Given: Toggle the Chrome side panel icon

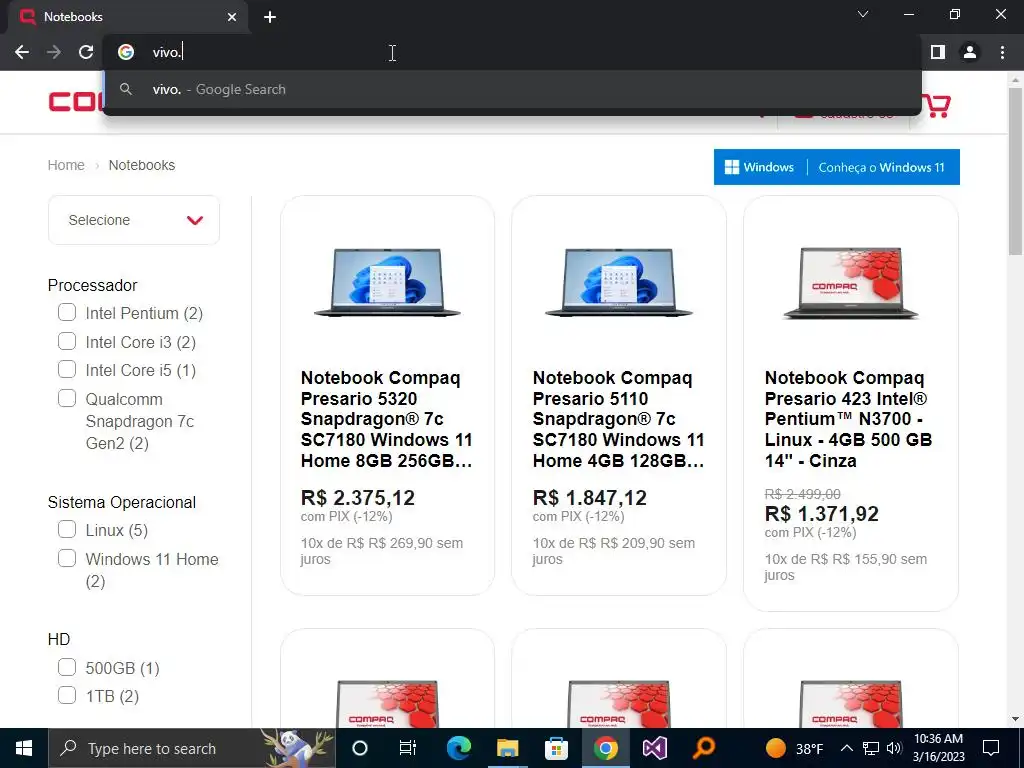Looking at the screenshot, I should pyautogui.click(x=938, y=52).
